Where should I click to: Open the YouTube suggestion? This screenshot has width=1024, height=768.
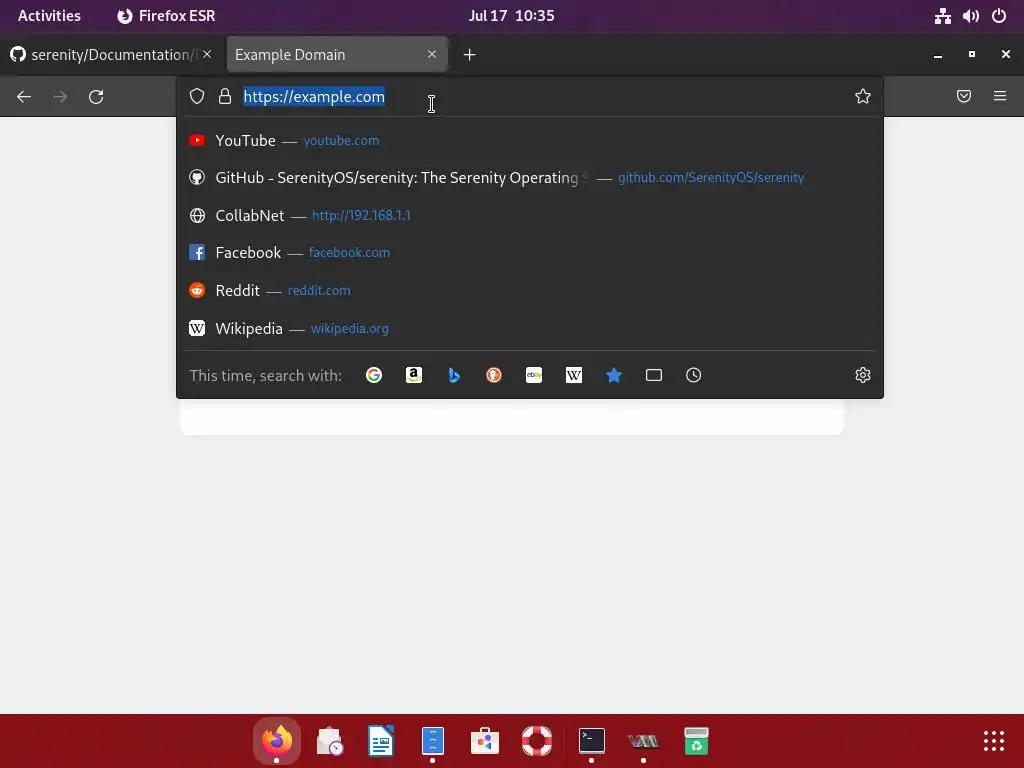pyautogui.click(x=530, y=140)
